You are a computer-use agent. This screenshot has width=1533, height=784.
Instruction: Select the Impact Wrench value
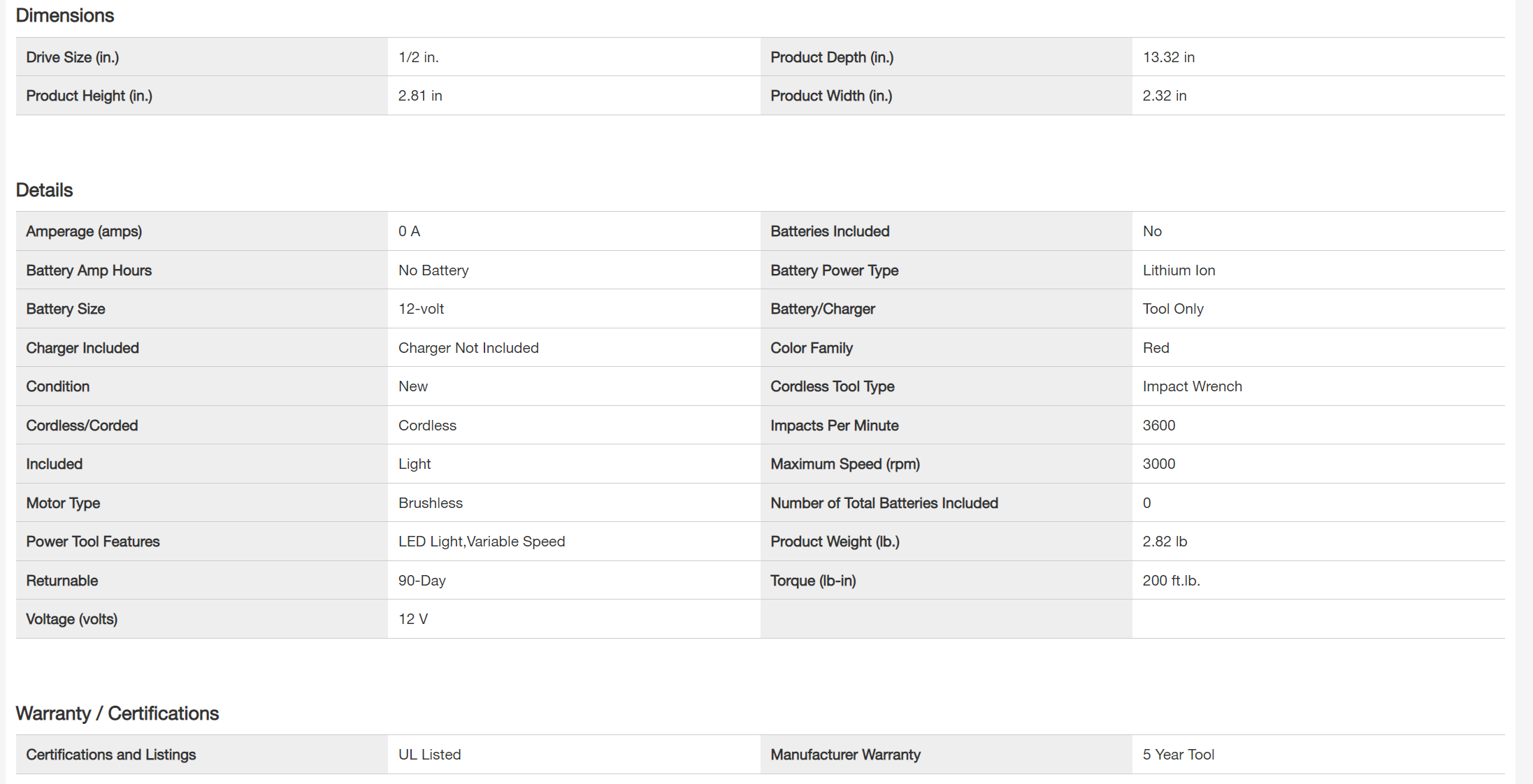pos(1193,386)
